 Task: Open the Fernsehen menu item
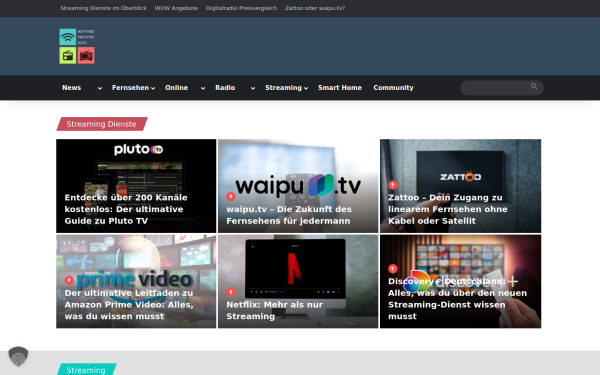click(130, 88)
